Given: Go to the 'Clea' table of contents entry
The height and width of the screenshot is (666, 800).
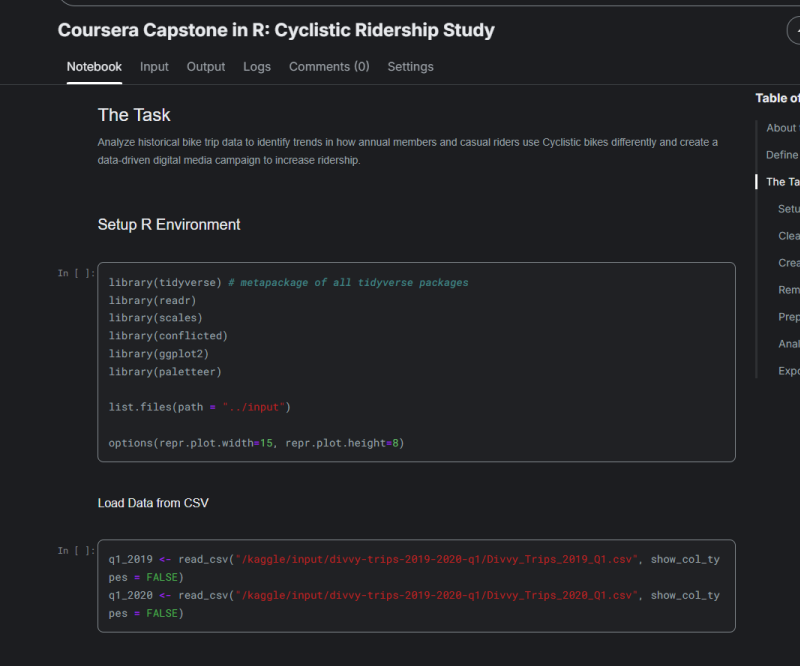Looking at the screenshot, I should tap(789, 236).
